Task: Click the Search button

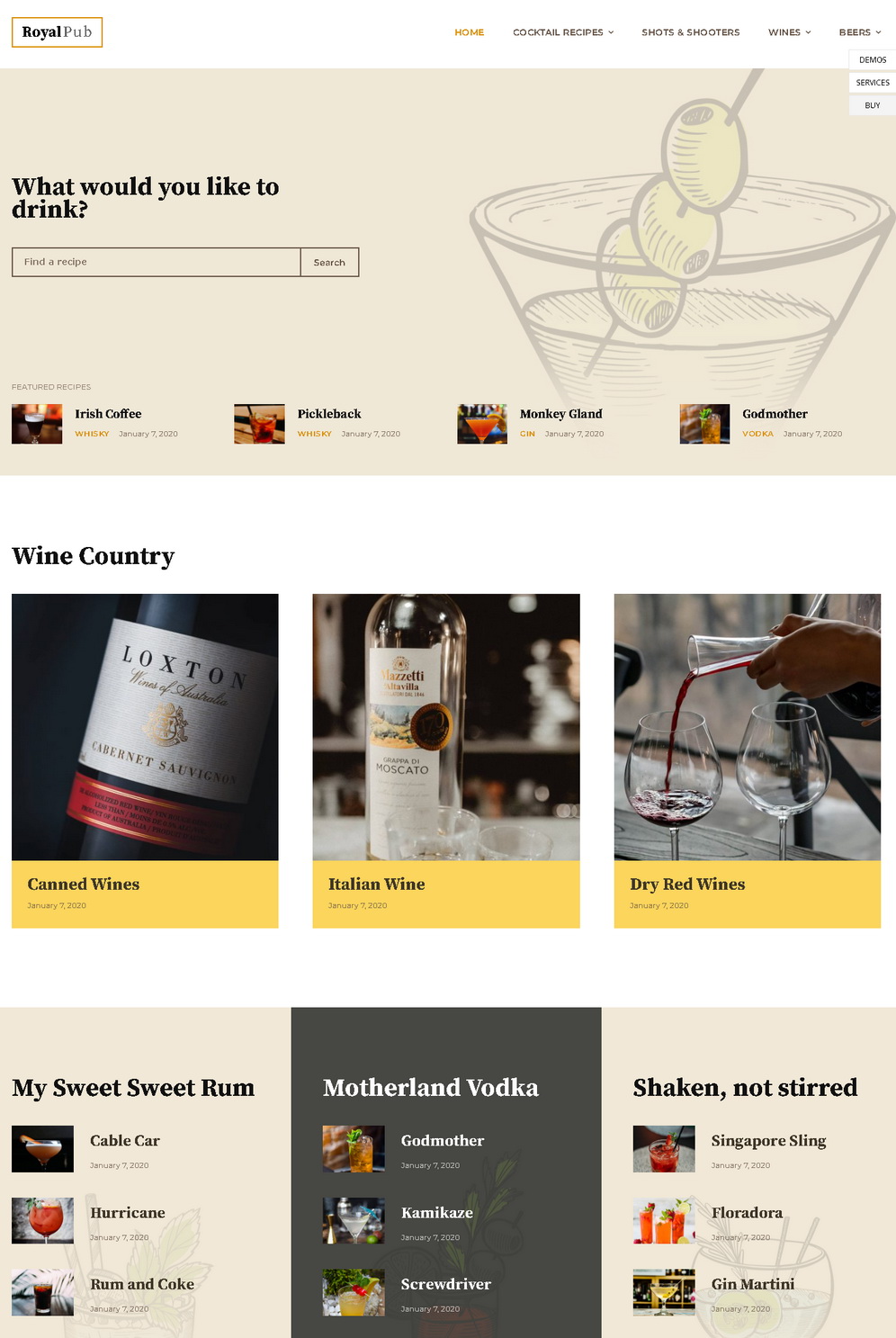Action: tap(329, 262)
